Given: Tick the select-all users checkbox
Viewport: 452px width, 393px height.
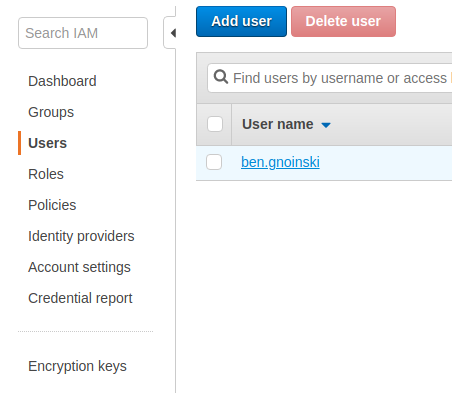Looking at the screenshot, I should [215, 124].
